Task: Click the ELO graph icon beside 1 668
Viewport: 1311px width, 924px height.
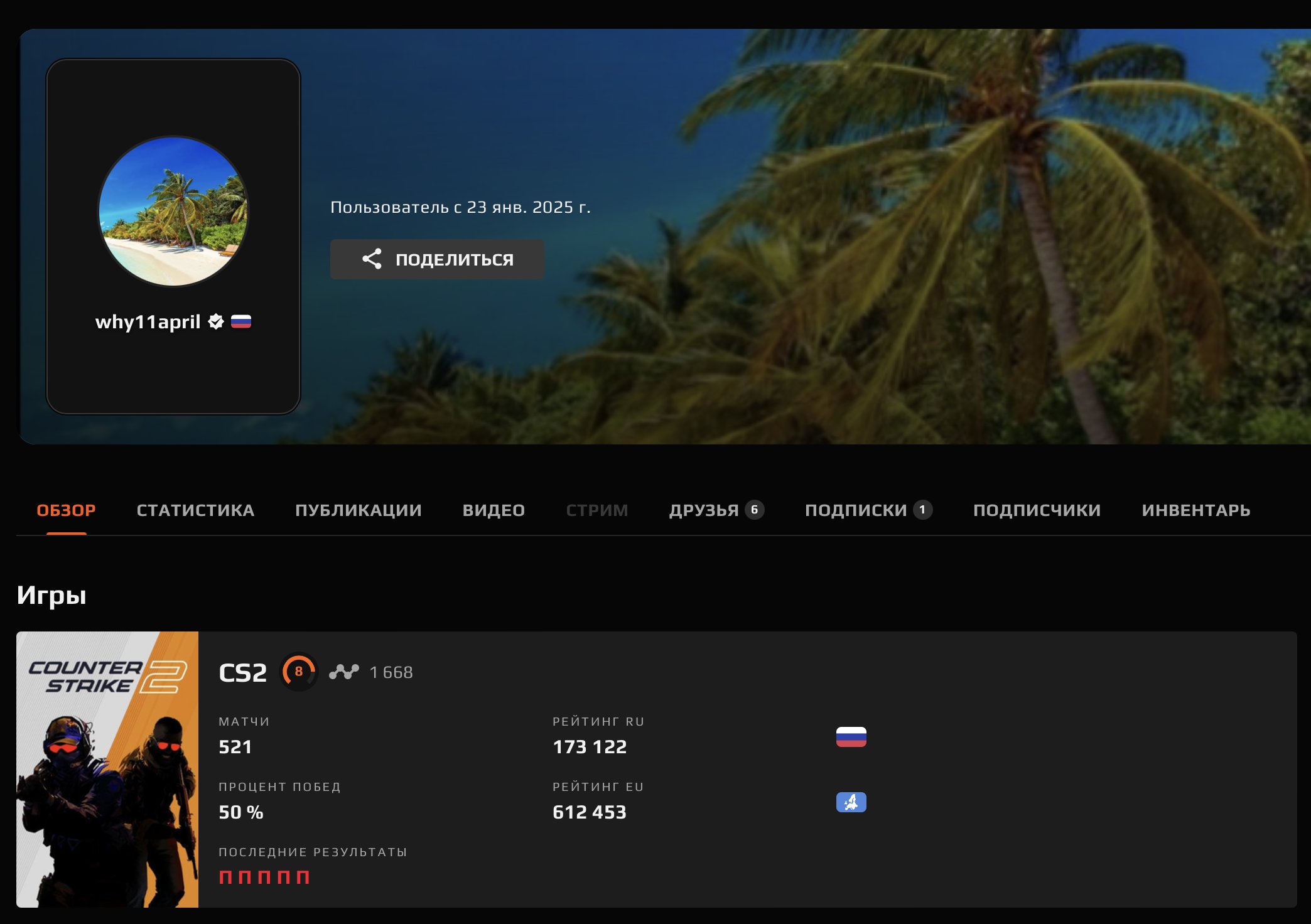Action: pos(344,672)
